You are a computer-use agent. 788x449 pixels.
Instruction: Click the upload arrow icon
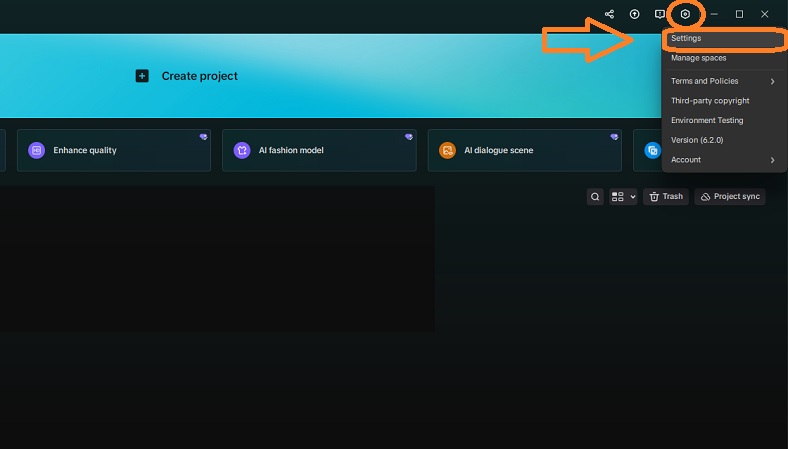click(x=634, y=14)
